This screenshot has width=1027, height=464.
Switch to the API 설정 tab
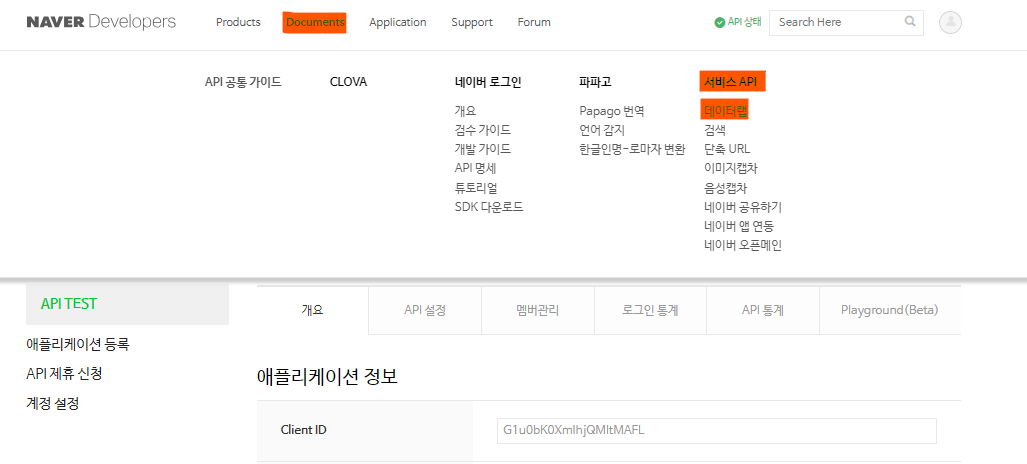coord(425,310)
